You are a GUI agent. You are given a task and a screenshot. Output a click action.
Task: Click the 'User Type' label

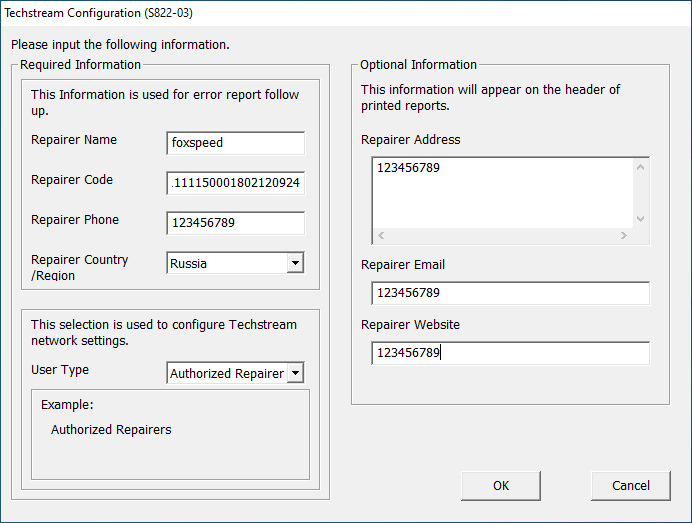point(60,370)
